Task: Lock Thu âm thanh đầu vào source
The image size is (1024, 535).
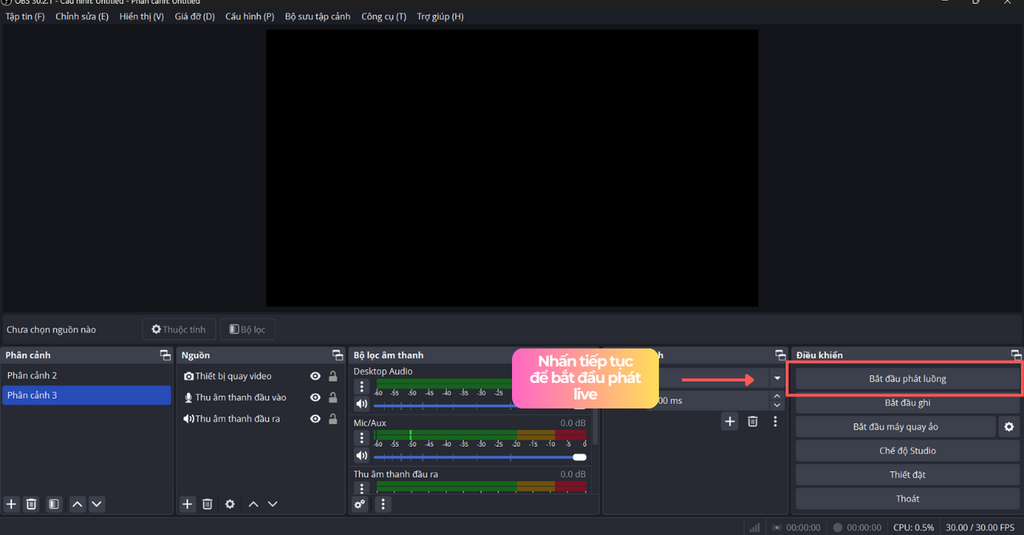Action: coord(333,397)
